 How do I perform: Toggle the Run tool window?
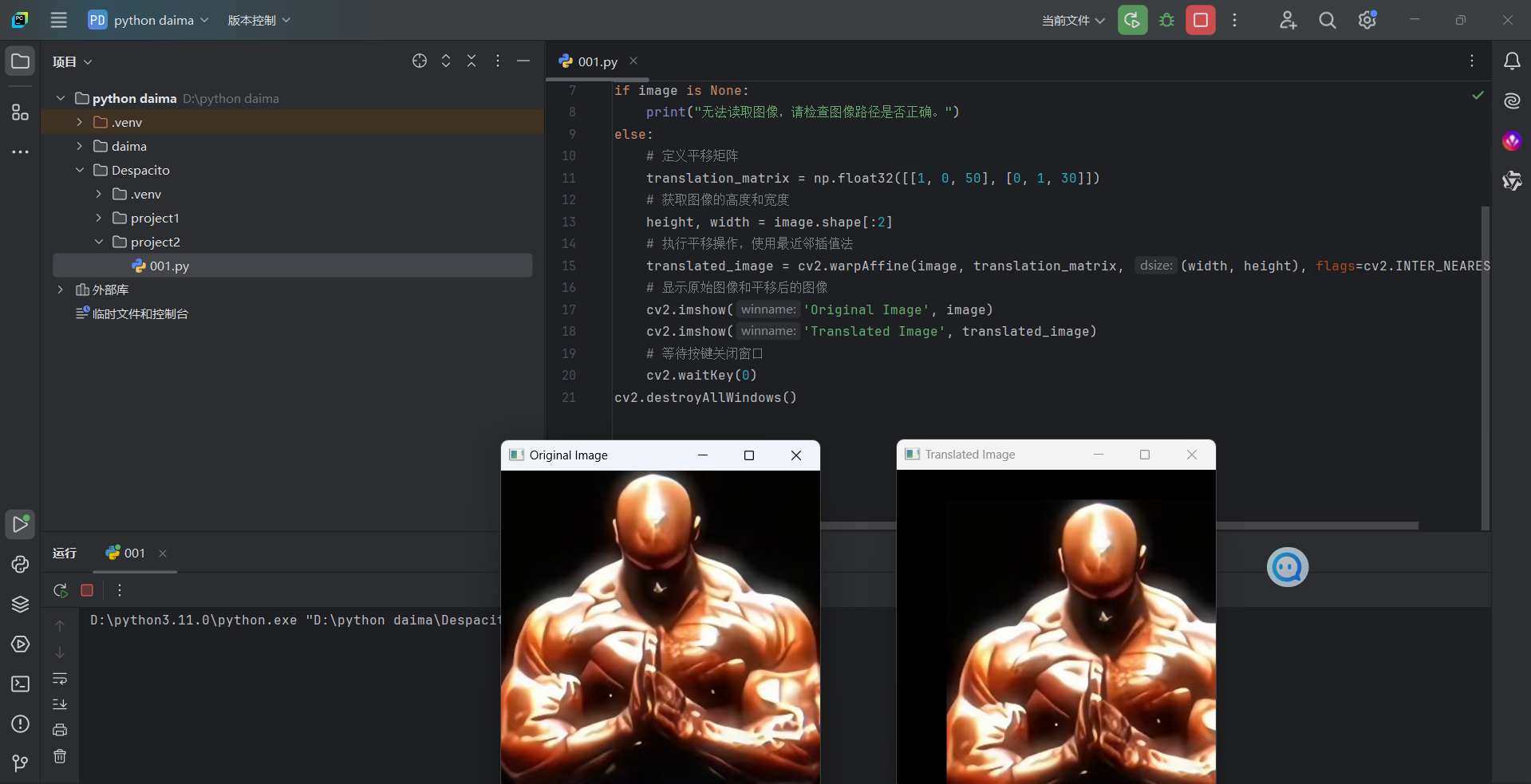[20, 524]
